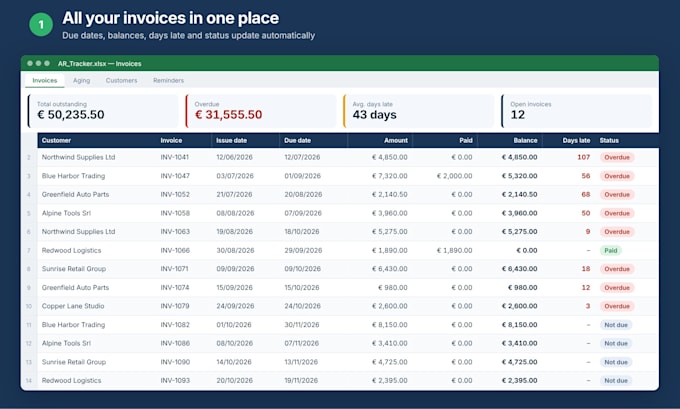Click invoice number INV-1086
The image size is (680, 409).
(x=175, y=343)
